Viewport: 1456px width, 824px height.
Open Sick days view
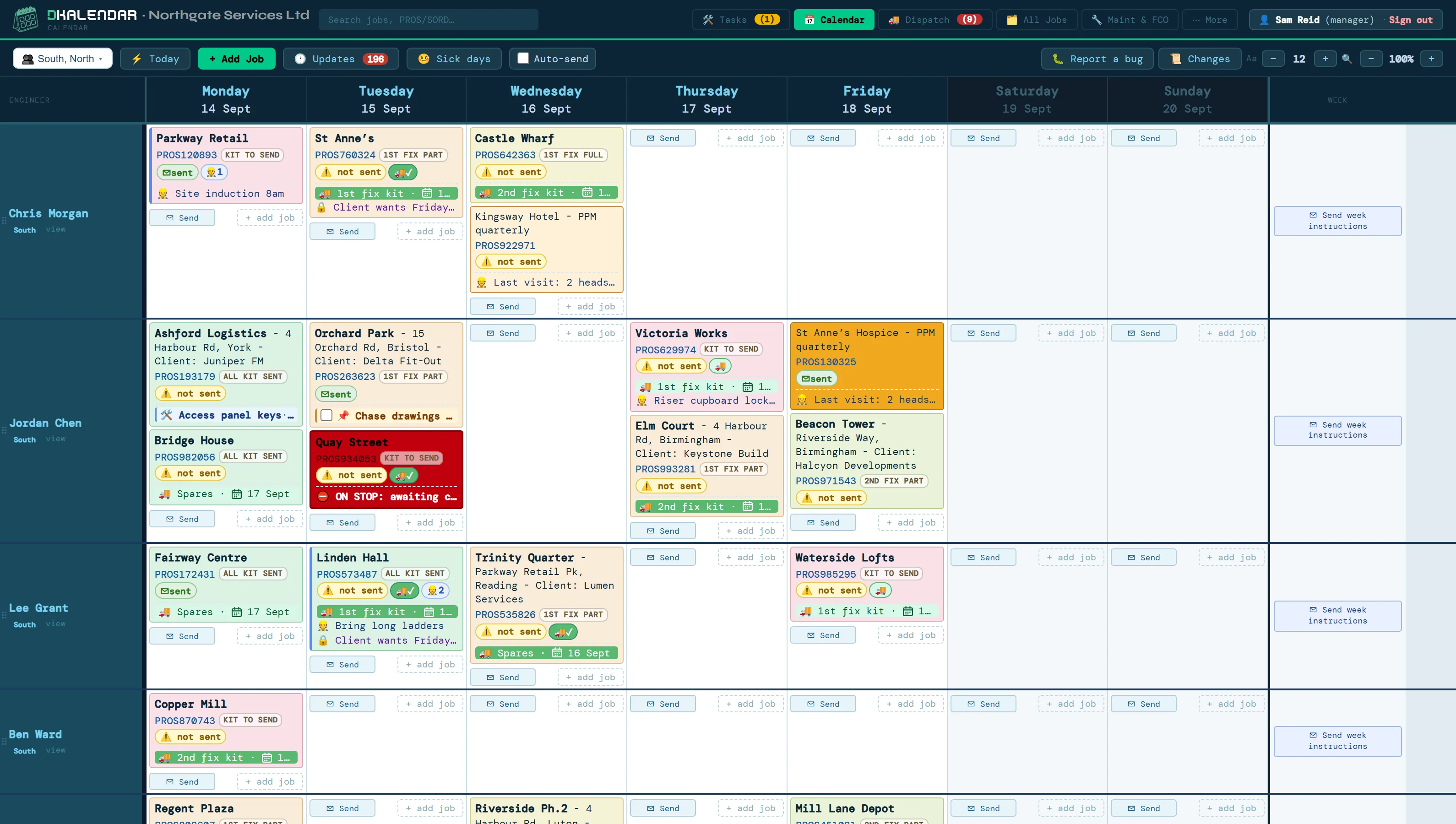(x=454, y=59)
